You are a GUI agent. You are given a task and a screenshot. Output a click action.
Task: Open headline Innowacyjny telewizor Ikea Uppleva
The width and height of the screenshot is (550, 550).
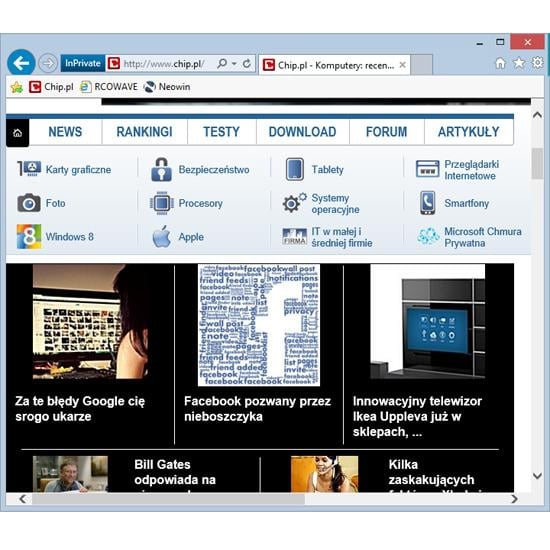pos(417,416)
